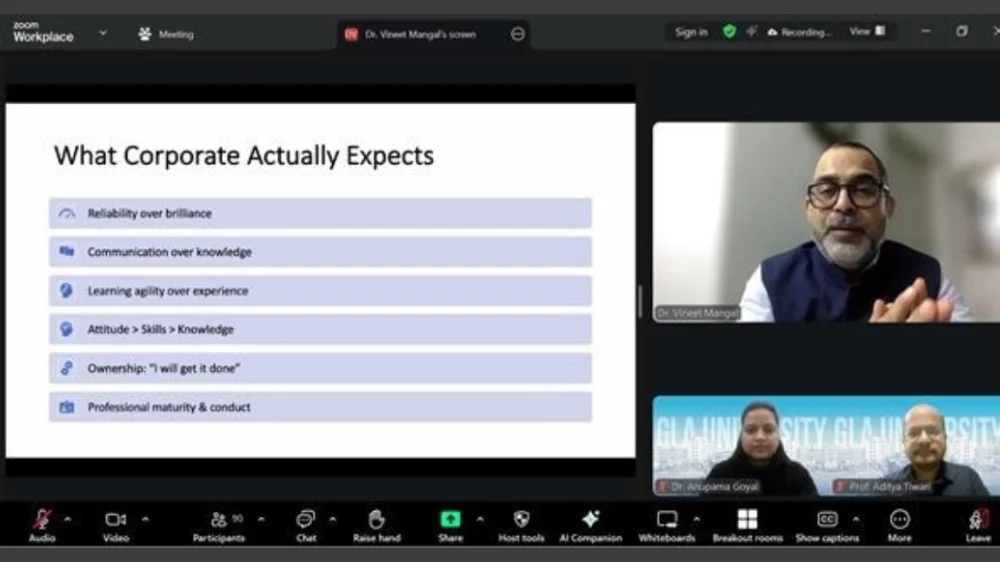Open the Zoom Workplace dropdown chevron
This screenshot has width=1000, height=562.
[x=102, y=33]
